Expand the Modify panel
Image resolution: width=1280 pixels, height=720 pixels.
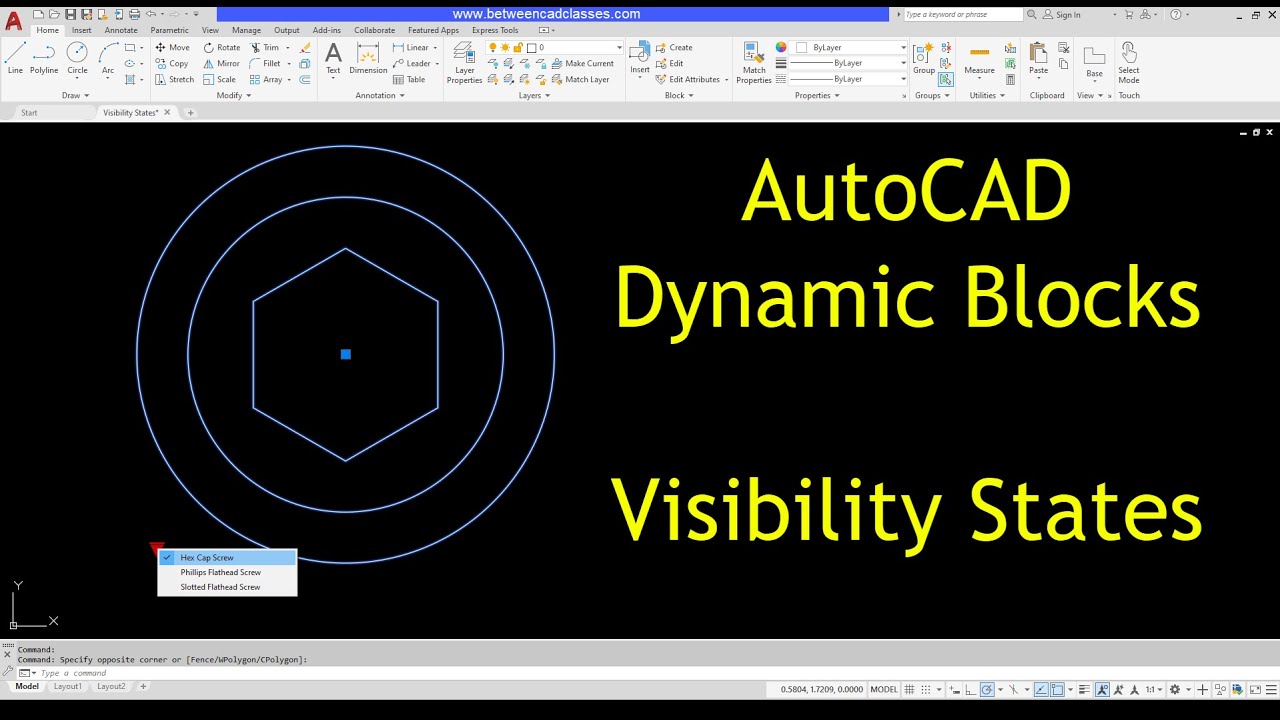(232, 95)
